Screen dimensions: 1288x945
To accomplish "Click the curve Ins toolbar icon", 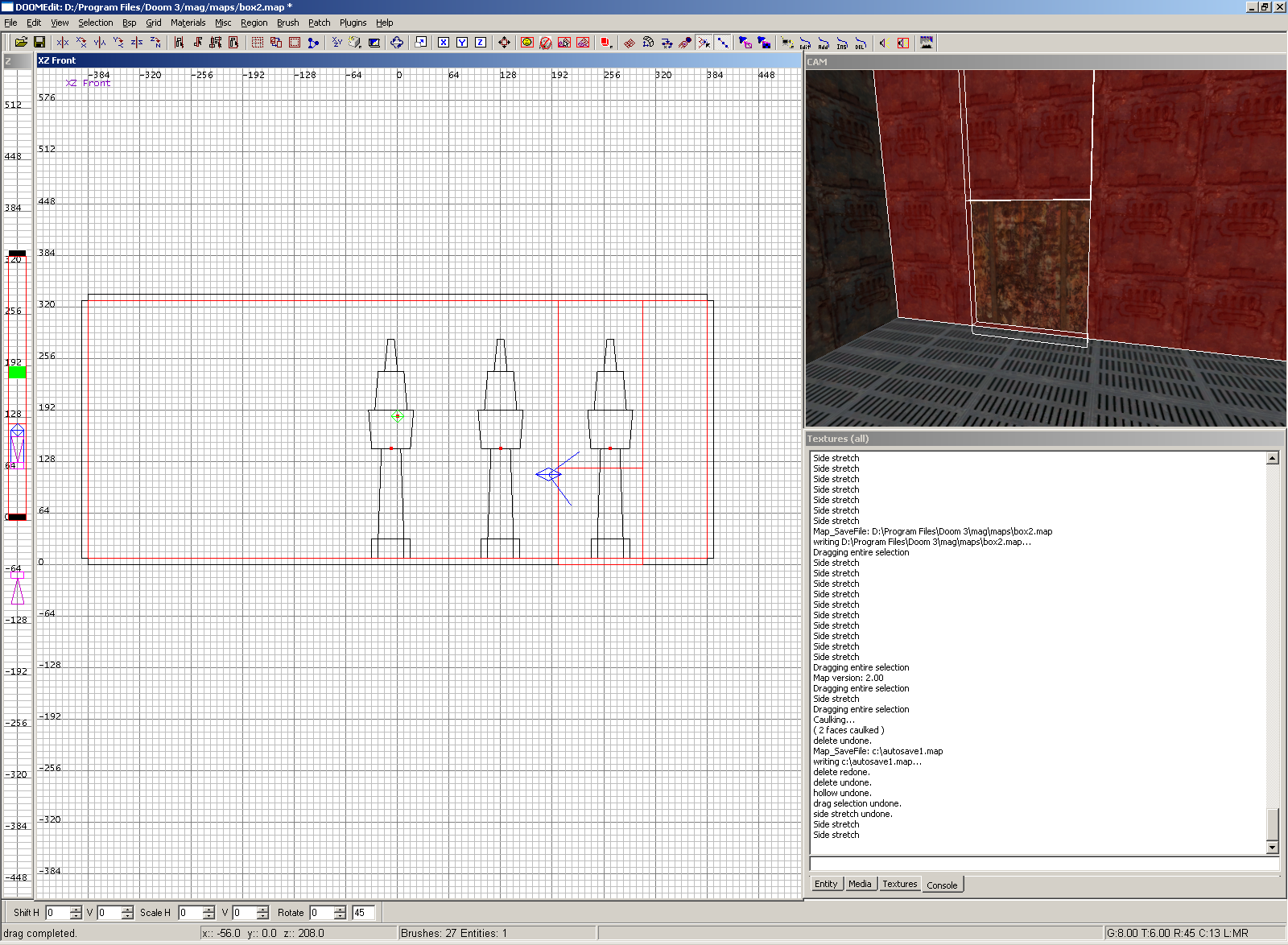I will [x=842, y=43].
